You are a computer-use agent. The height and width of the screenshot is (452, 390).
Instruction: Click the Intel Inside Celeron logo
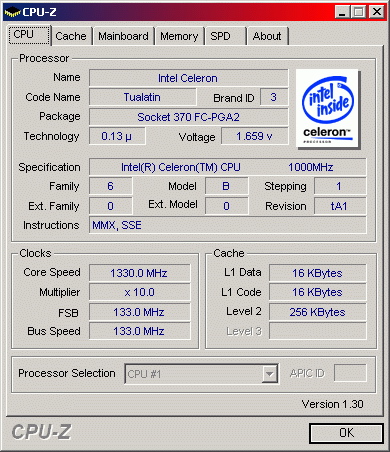[x=328, y=108]
